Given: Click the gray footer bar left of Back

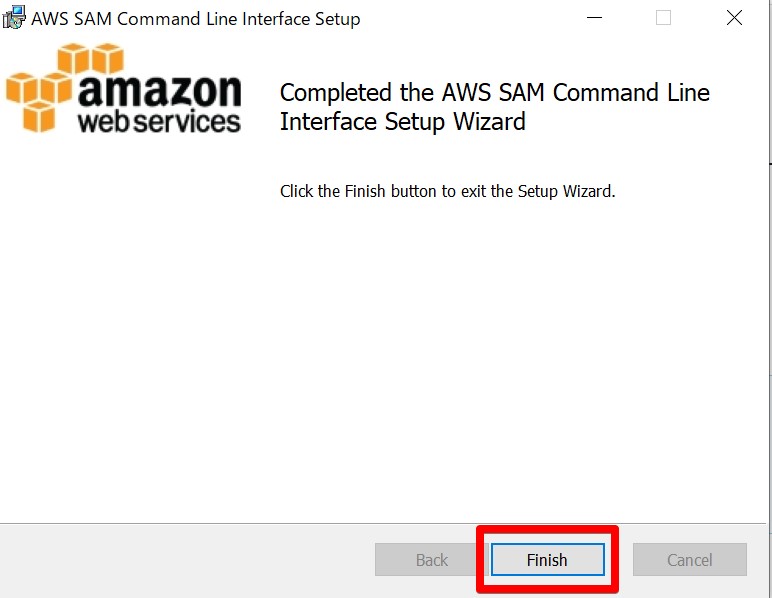Looking at the screenshot, I should [x=187, y=560].
